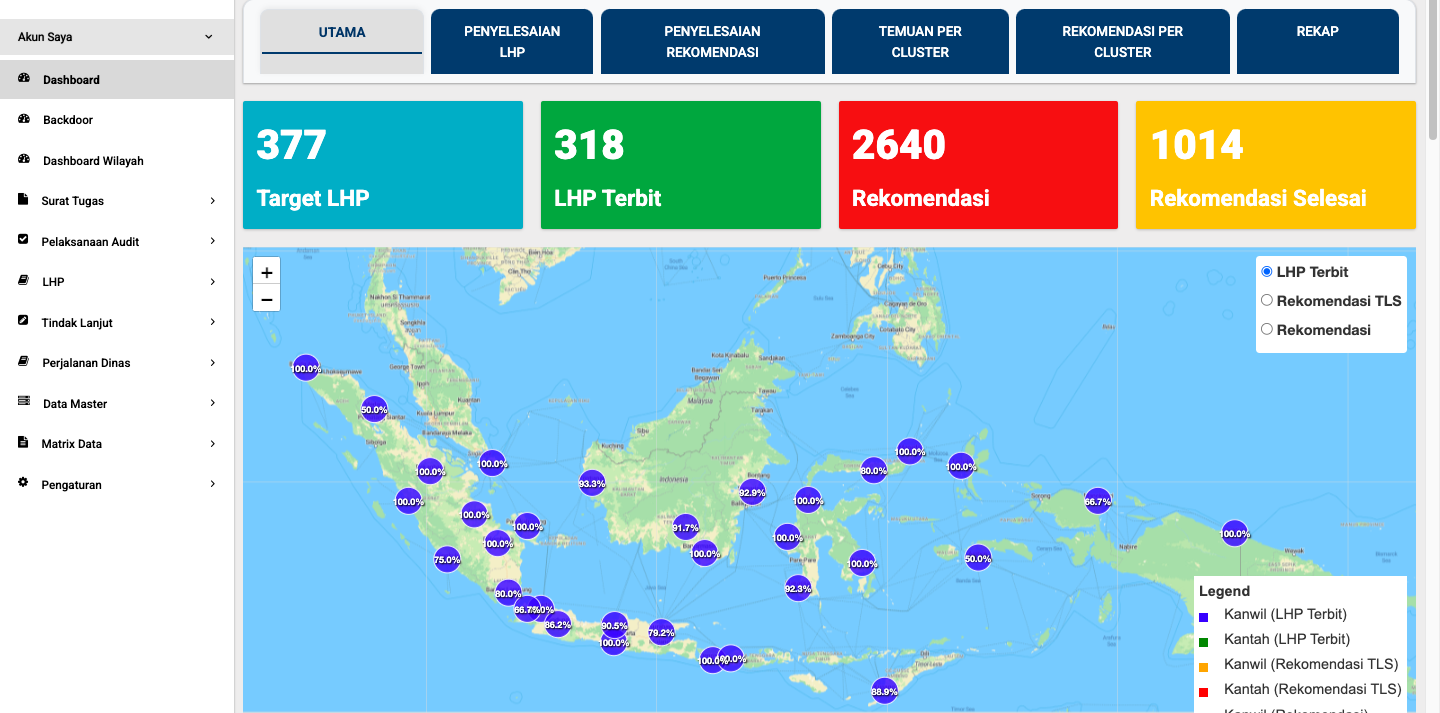The height and width of the screenshot is (713, 1440).
Task: Open the Temuan Per Cluster tab
Action: 920,42
